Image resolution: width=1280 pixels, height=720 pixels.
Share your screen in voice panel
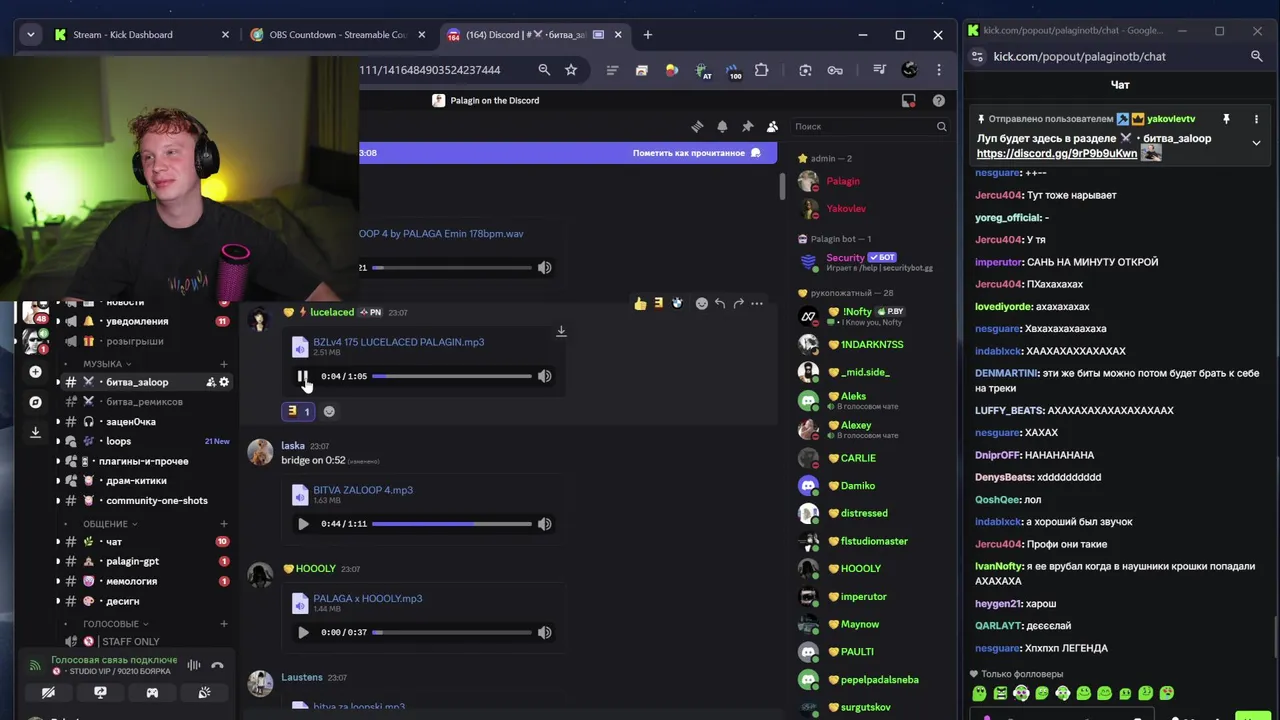click(x=100, y=692)
